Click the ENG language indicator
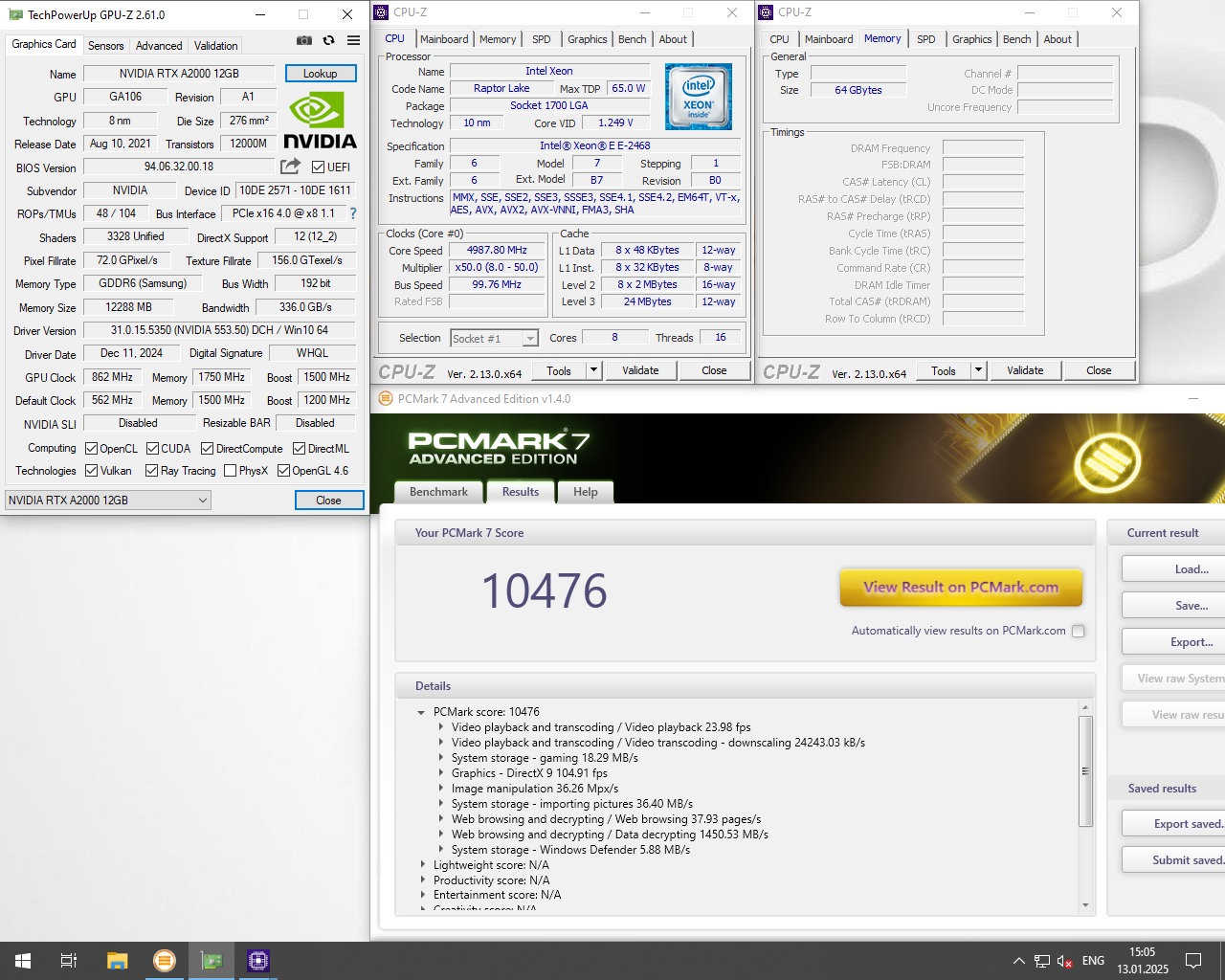The height and width of the screenshot is (980, 1225). pyautogui.click(x=1093, y=961)
